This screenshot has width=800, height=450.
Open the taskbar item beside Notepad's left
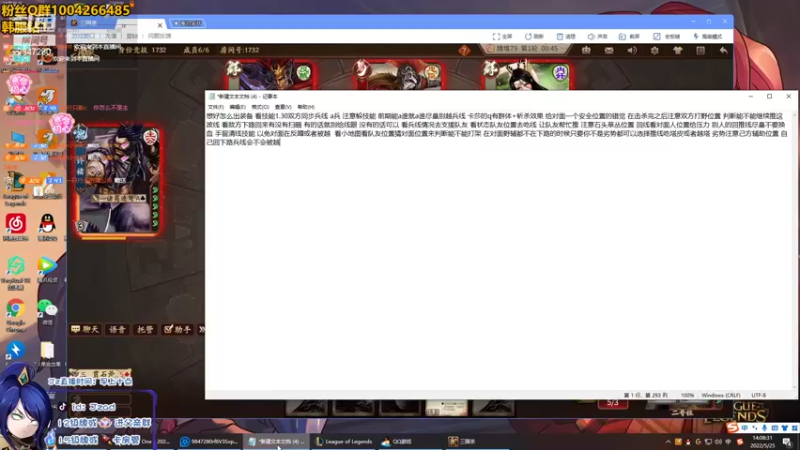point(210,441)
